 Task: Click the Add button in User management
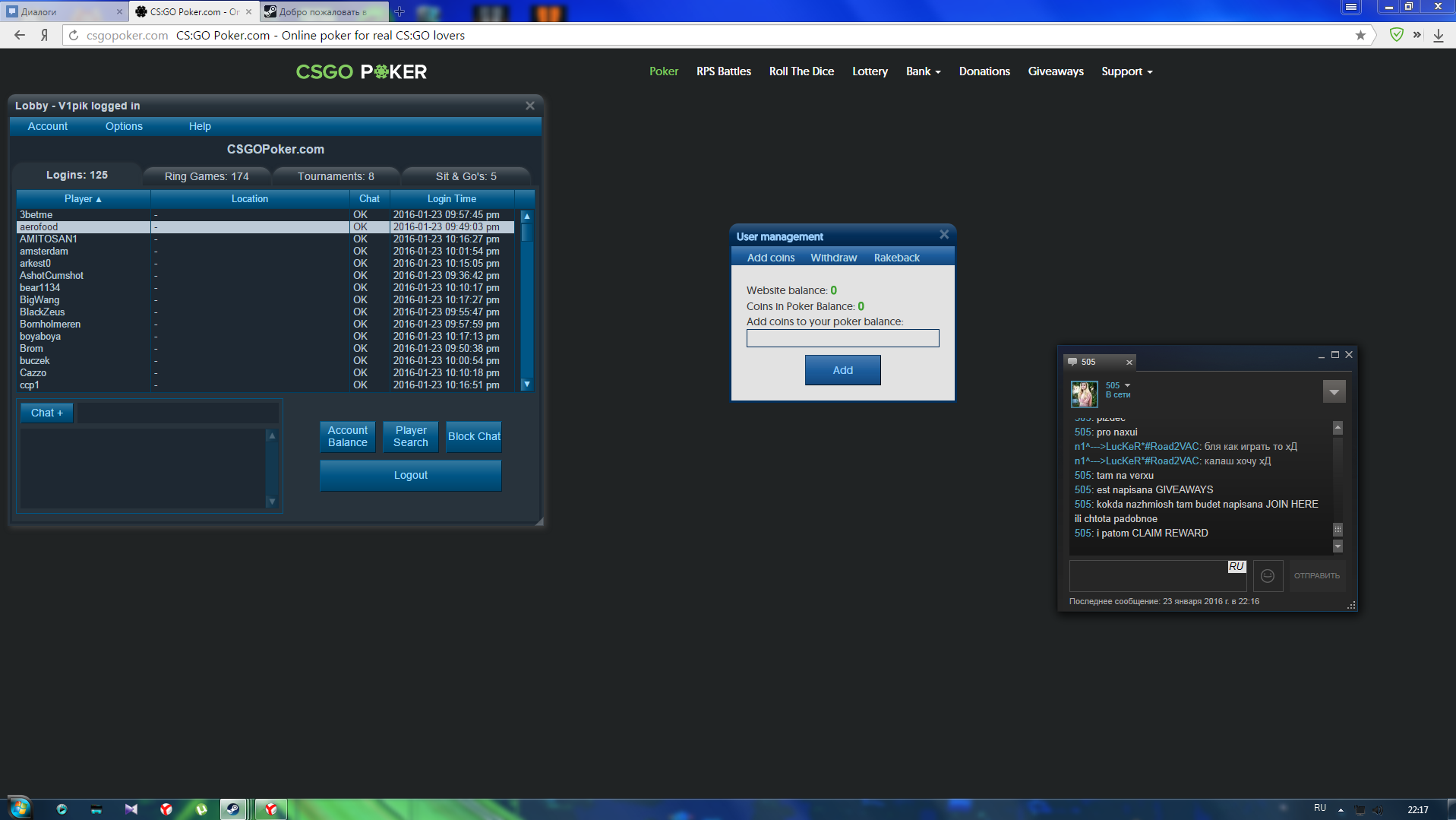pyautogui.click(x=842, y=370)
